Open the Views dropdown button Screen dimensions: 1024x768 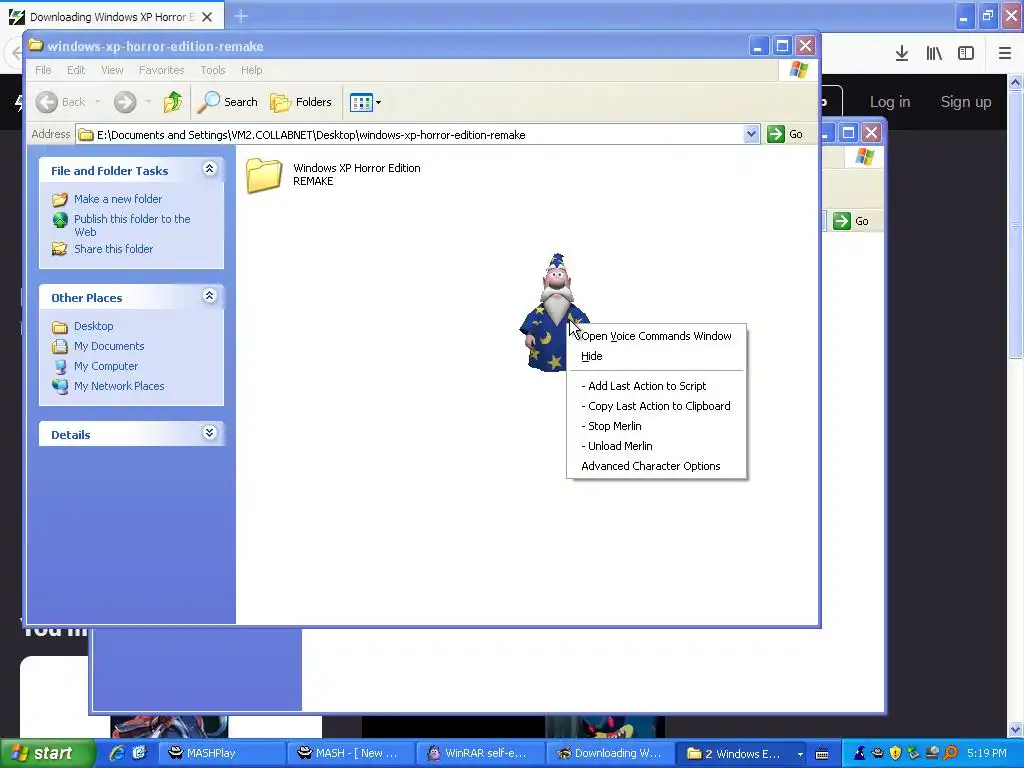(365, 102)
